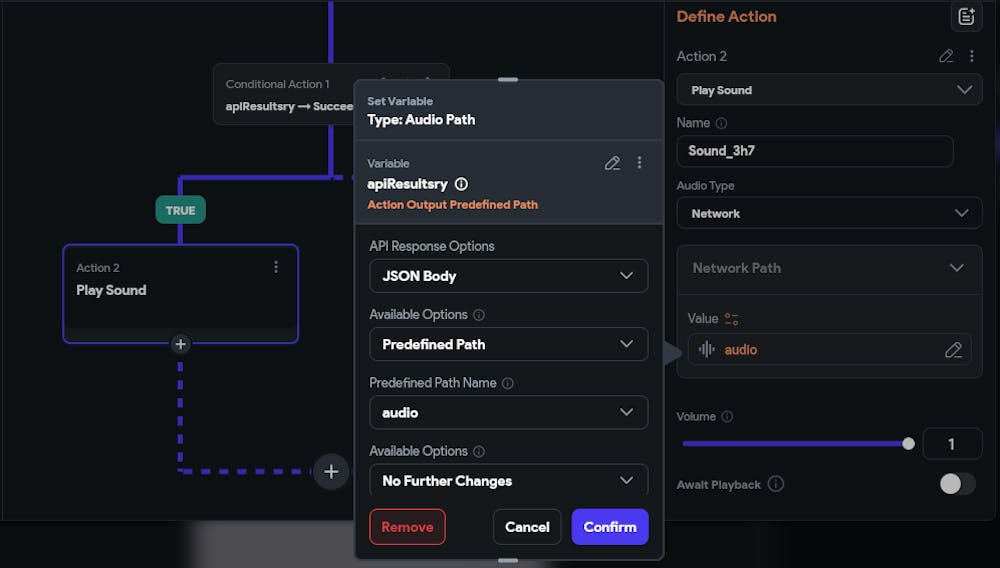1000x568 pixels.
Task: Click the pencil edit icon beside Action 2
Action: [x=946, y=56]
